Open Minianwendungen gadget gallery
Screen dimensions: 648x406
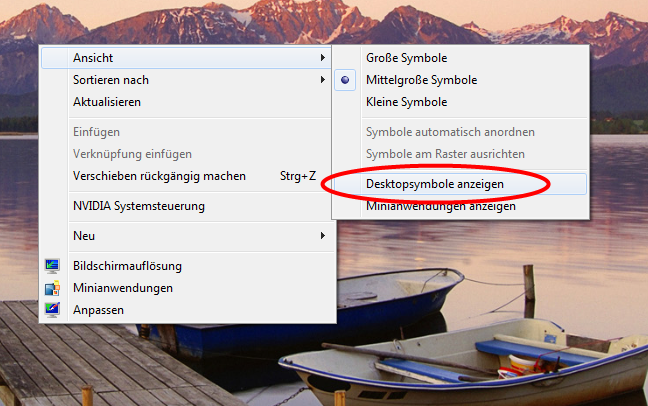point(186,288)
